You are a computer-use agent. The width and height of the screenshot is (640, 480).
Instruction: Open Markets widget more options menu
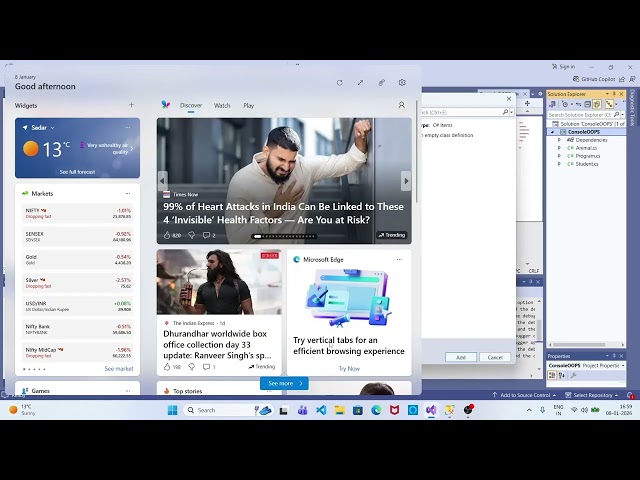[128, 193]
